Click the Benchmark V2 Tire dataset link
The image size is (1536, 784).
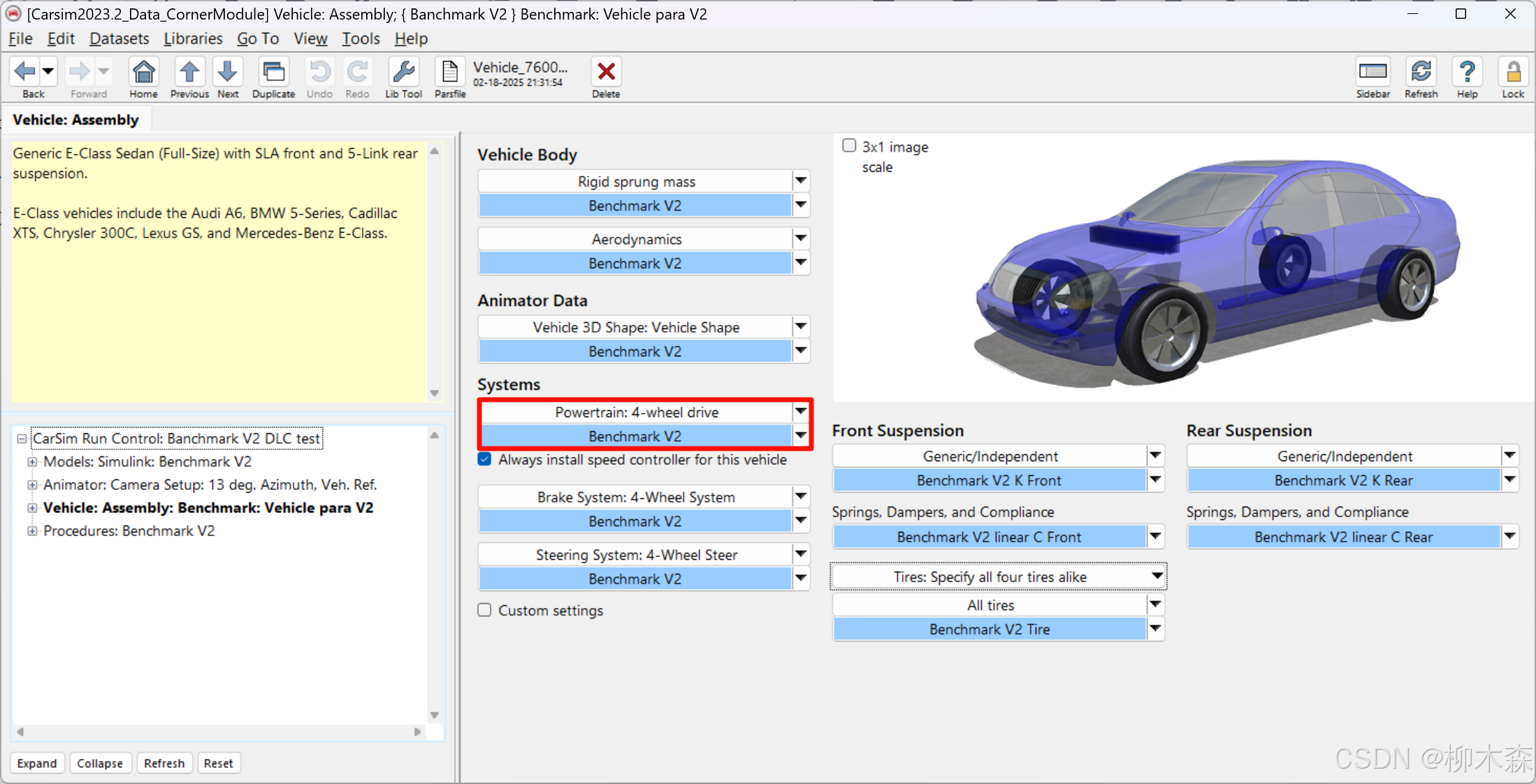990,630
